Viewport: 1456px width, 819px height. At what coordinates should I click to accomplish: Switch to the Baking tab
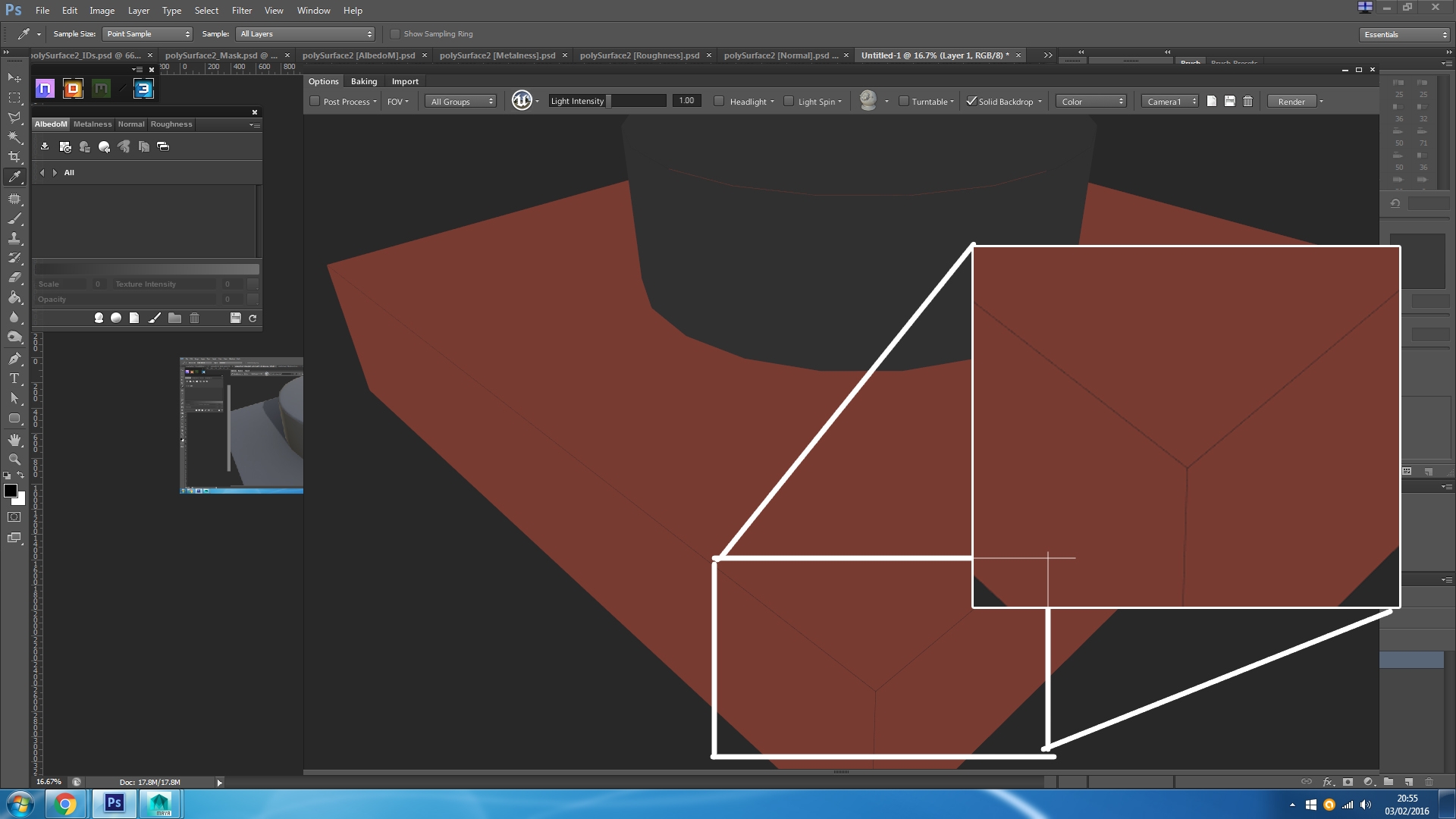pos(364,81)
